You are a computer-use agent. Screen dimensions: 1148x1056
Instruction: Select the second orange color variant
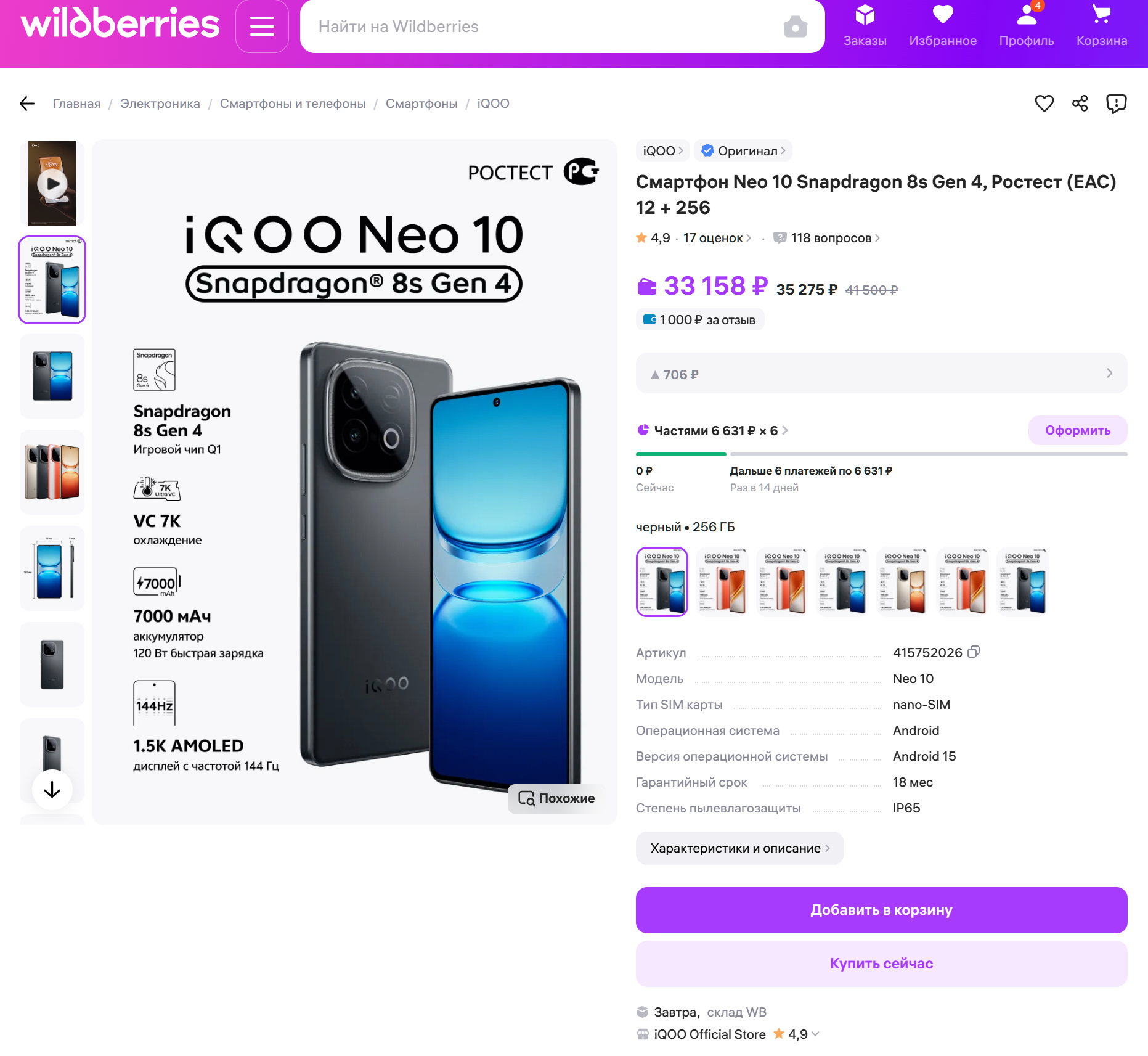(x=782, y=582)
